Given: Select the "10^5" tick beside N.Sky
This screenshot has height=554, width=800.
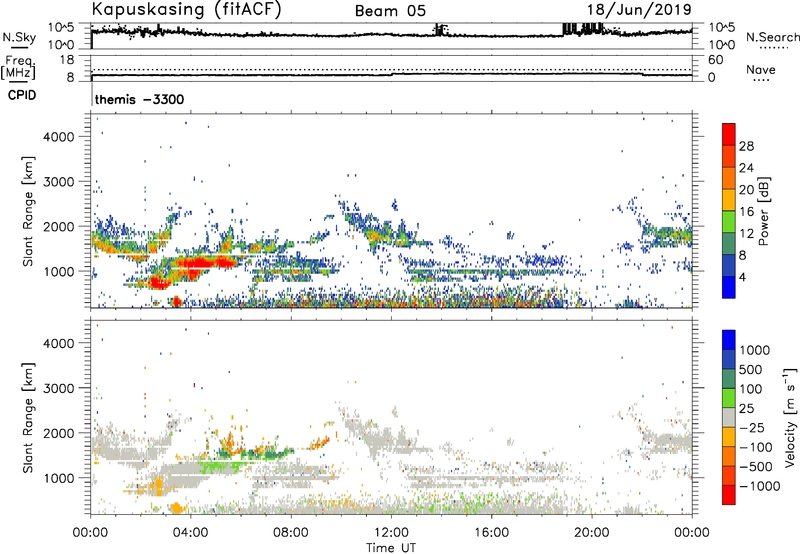Looking at the screenshot, I should (61, 27).
